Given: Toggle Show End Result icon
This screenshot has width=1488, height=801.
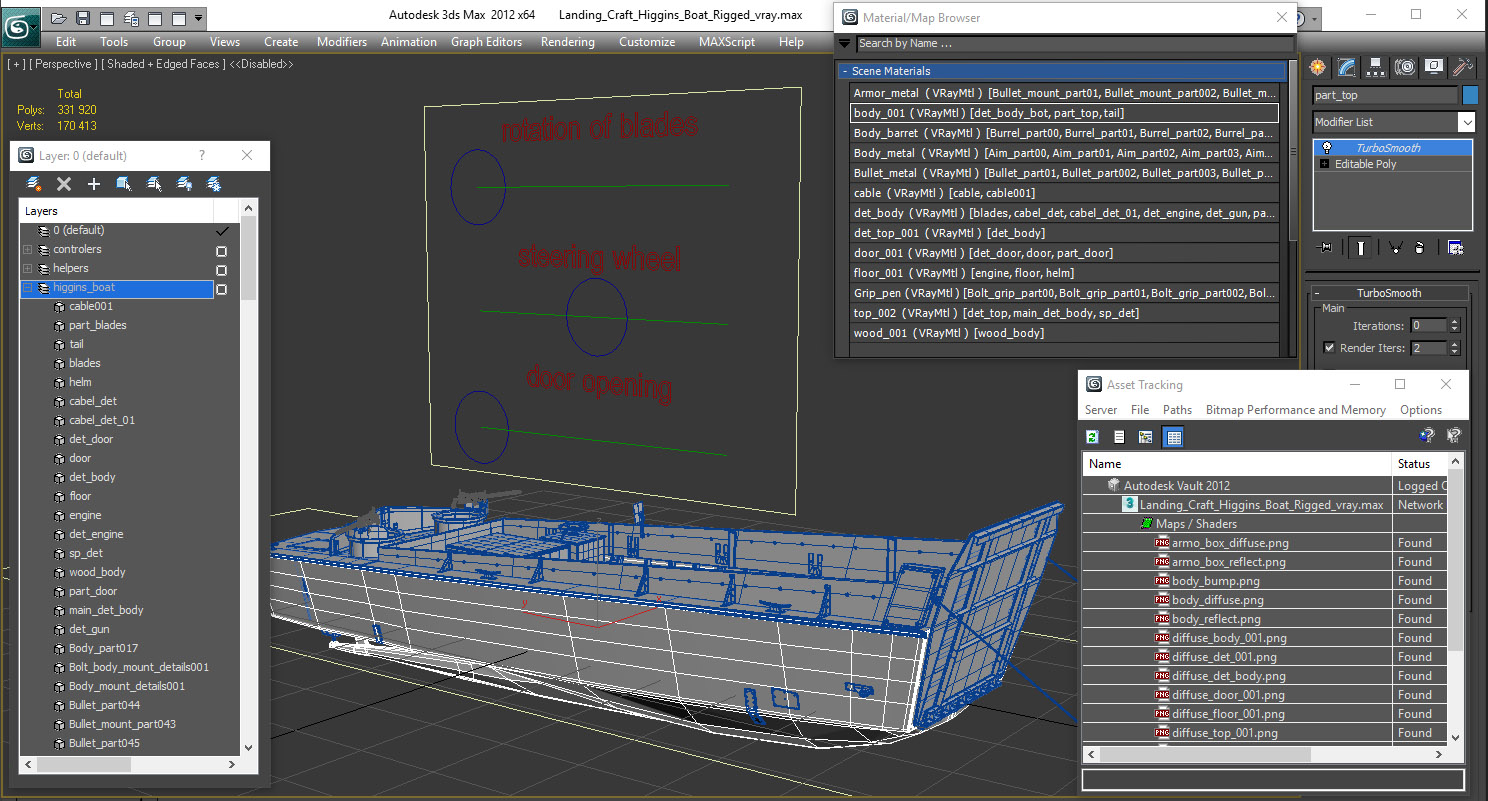Looking at the screenshot, I should [x=1360, y=248].
